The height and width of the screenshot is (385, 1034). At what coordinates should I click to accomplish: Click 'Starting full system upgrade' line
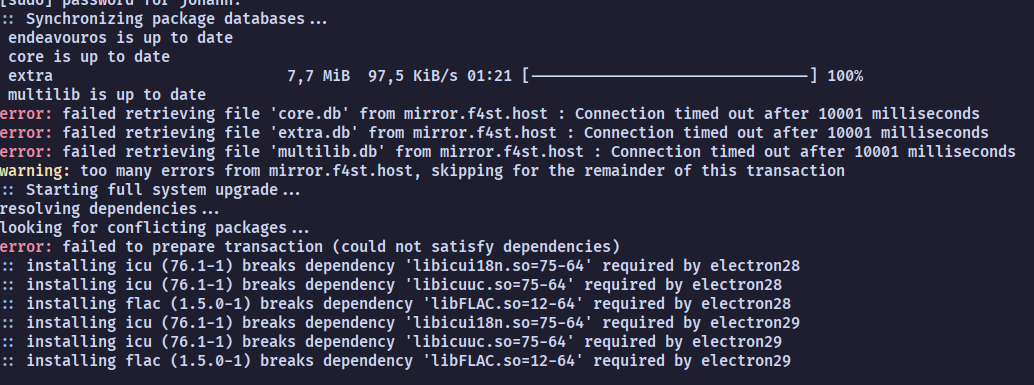150,191
